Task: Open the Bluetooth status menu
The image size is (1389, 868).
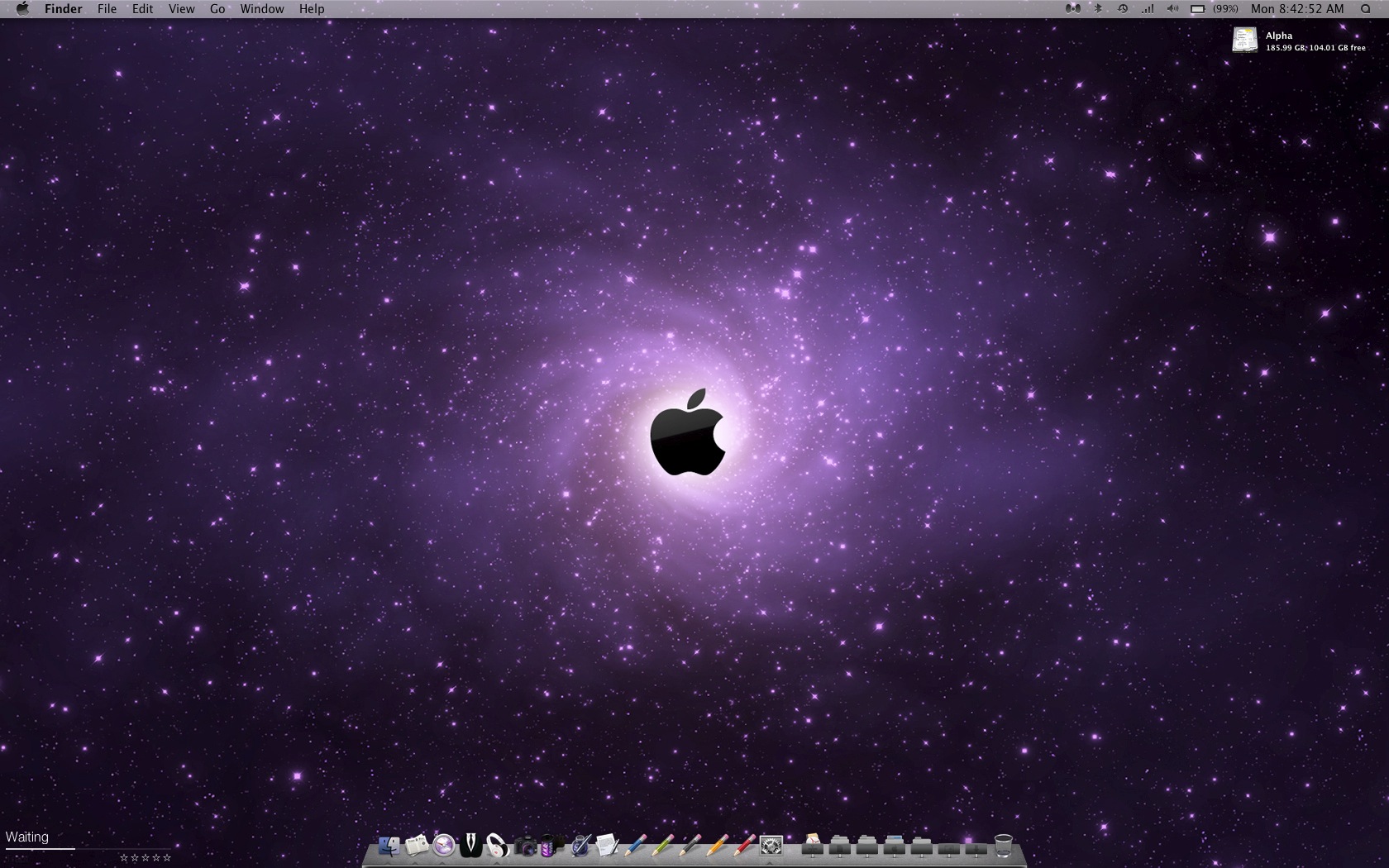Action: pos(1099,9)
